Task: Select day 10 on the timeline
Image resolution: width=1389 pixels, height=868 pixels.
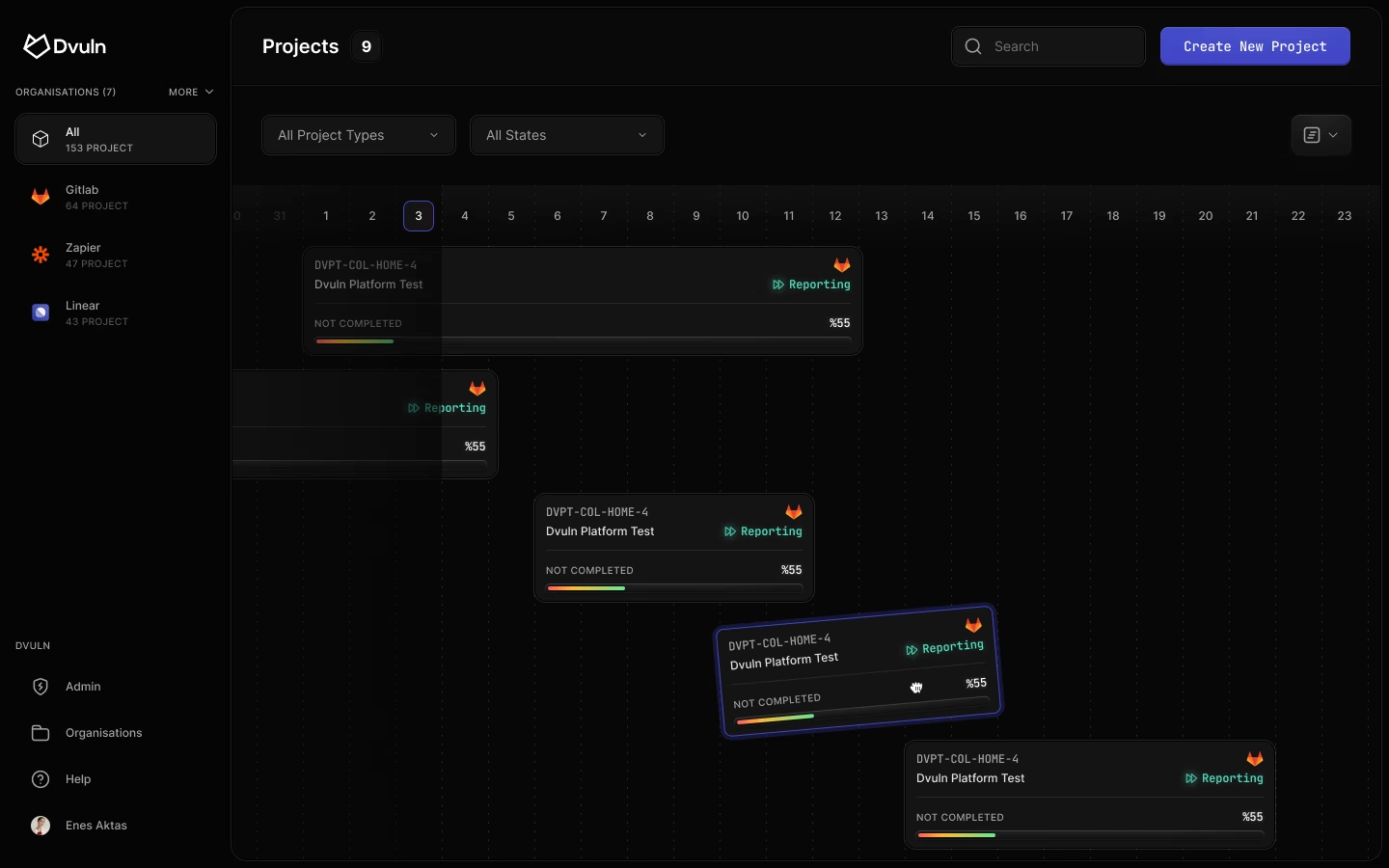Action: click(x=743, y=216)
